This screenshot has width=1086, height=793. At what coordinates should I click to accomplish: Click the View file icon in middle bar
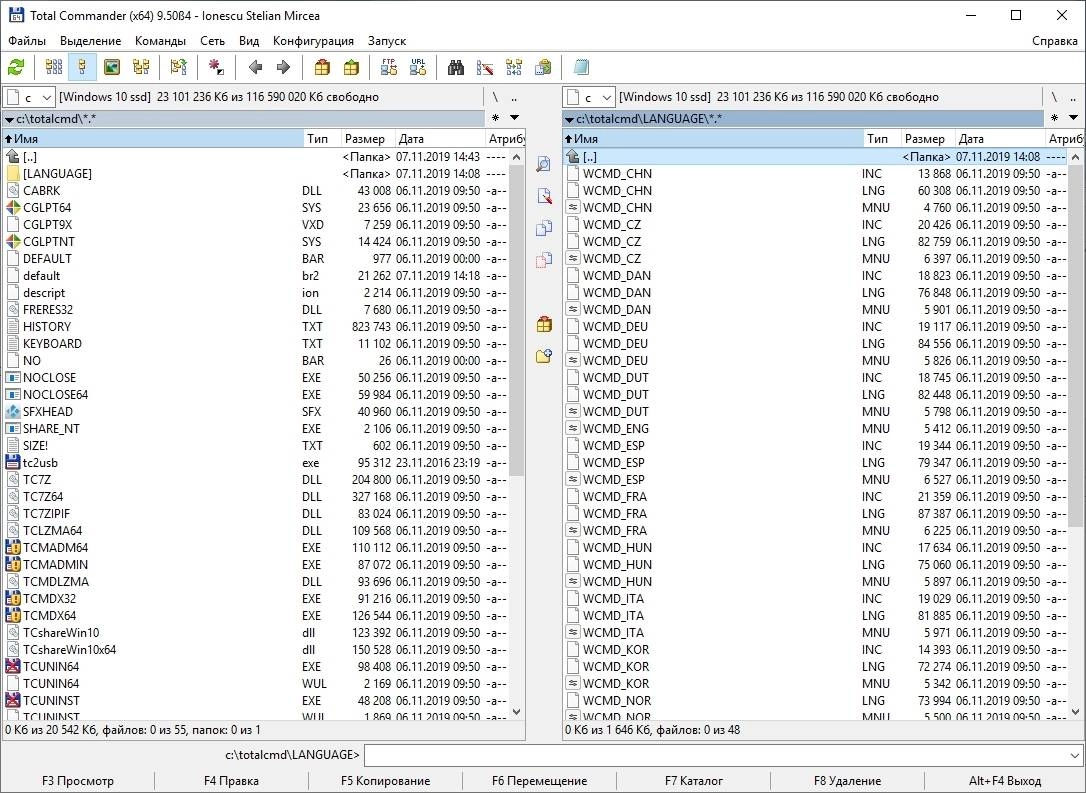[x=544, y=164]
